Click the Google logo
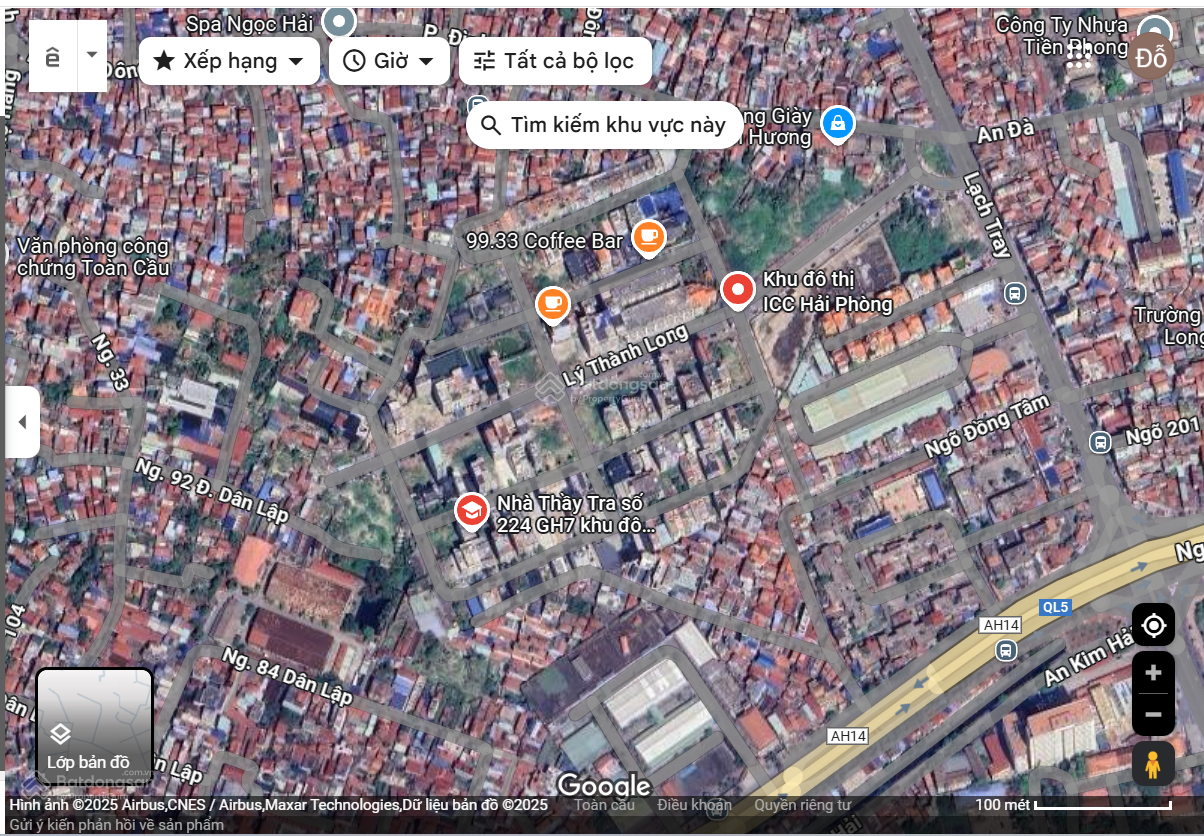 603,786
